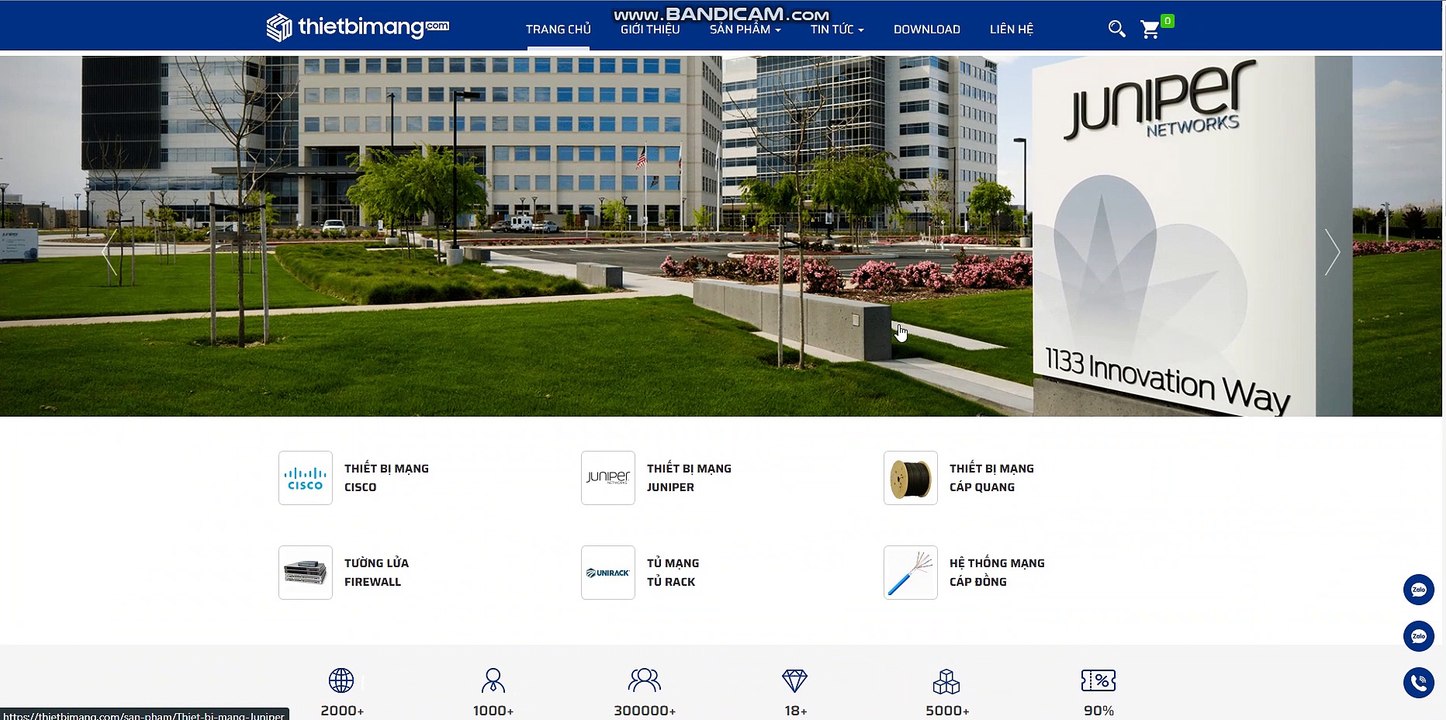This screenshot has height=720, width=1446.
Task: Click the 5000+ statistic text
Action: click(947, 711)
